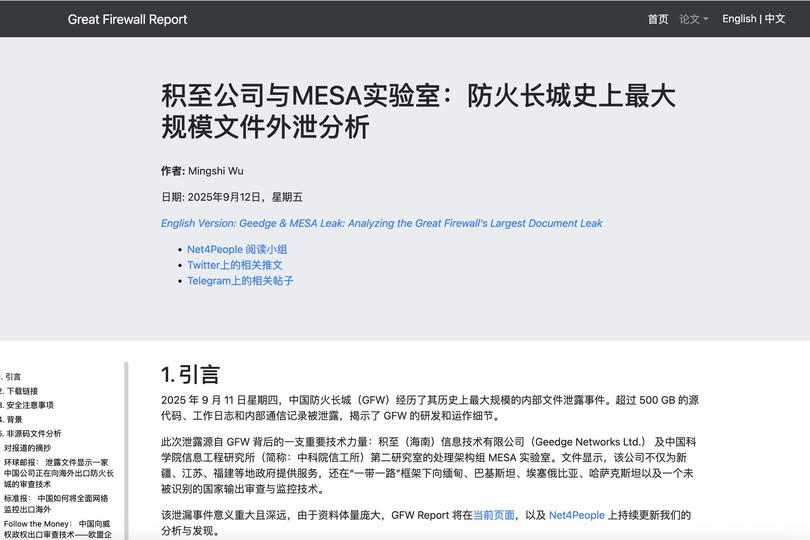
Task: Follow the Net4People link in the intro paragraph
Action: pyautogui.click(x=577, y=515)
